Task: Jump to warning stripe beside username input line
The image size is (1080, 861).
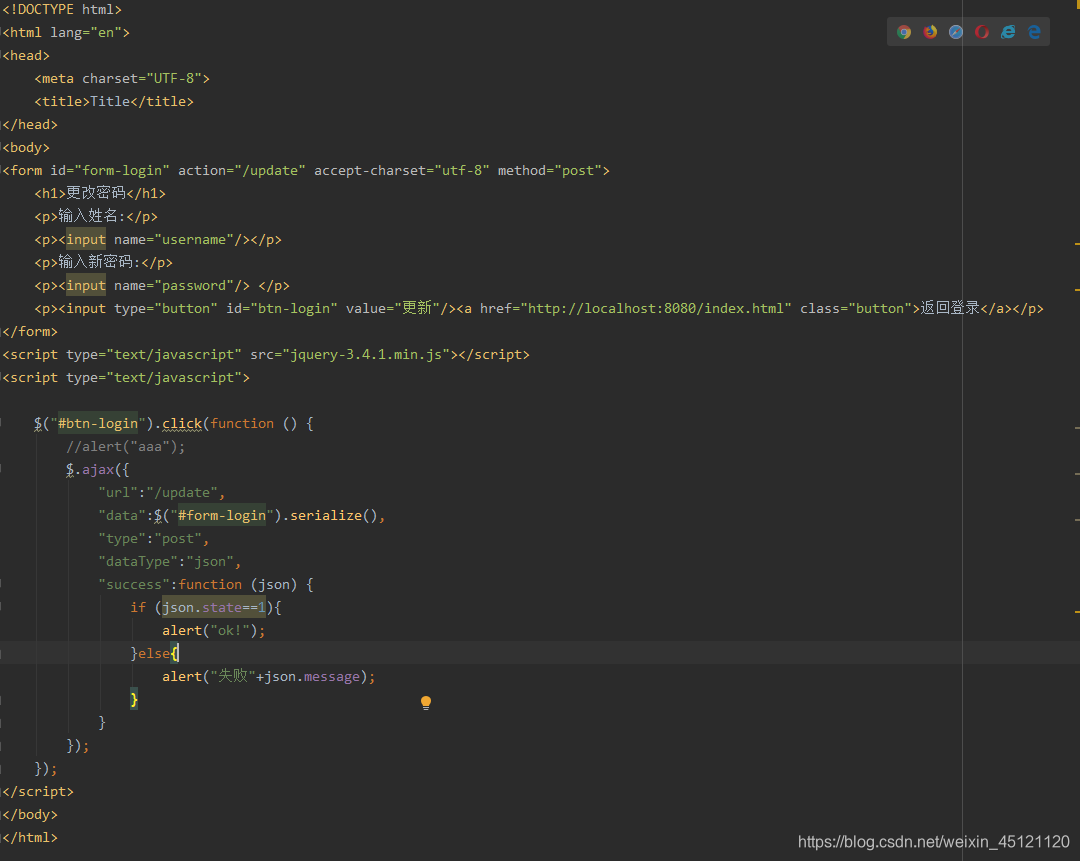Action: [1077, 244]
